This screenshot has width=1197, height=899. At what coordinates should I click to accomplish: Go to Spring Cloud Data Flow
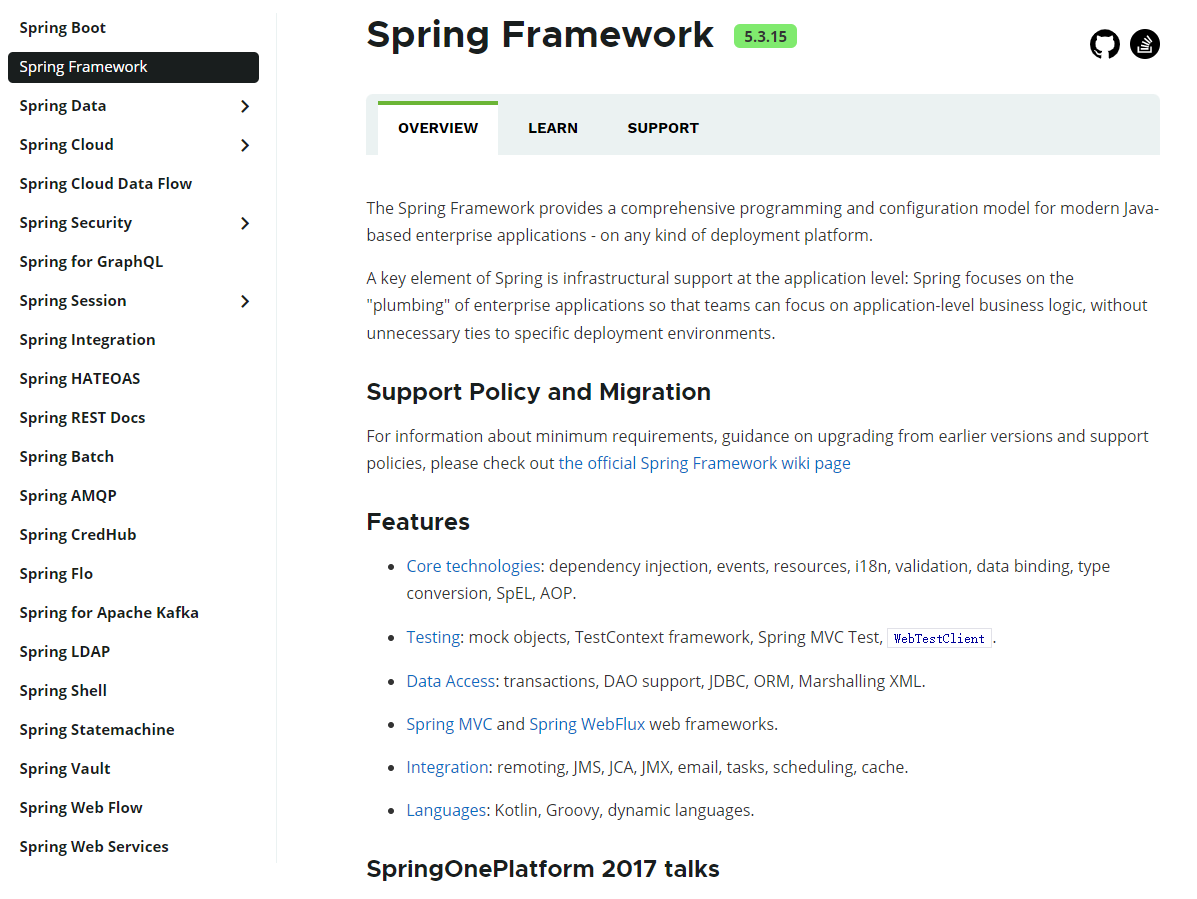(x=105, y=184)
